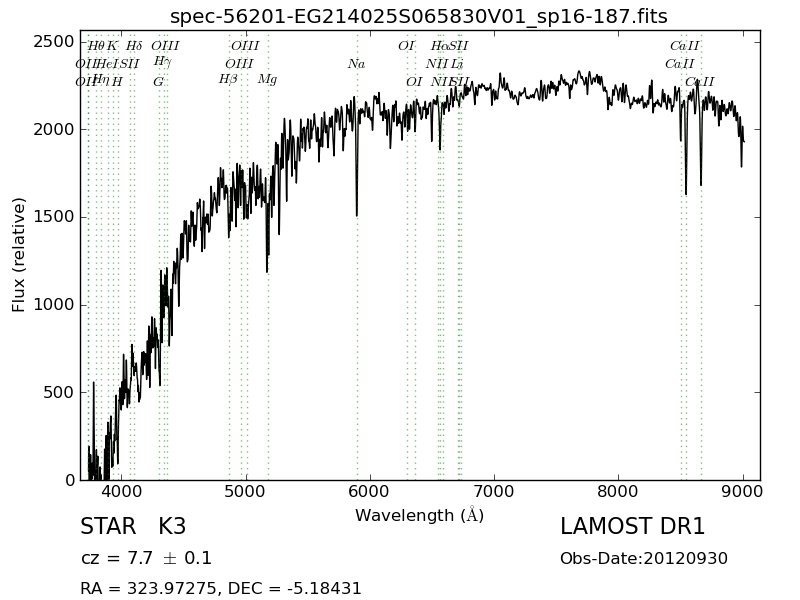The width and height of the screenshot is (800, 600).
Task: Click the x-axis label Wavelength (Å)
Action: (419, 515)
